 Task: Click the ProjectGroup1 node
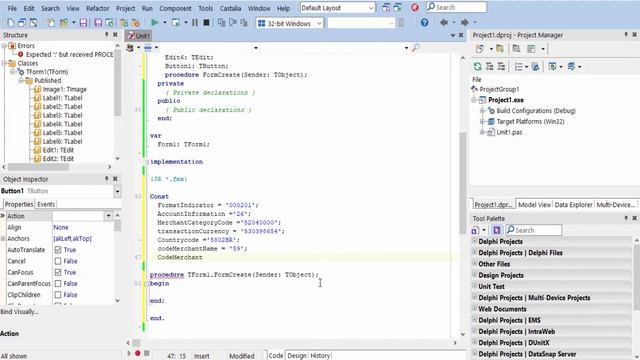click(x=499, y=89)
